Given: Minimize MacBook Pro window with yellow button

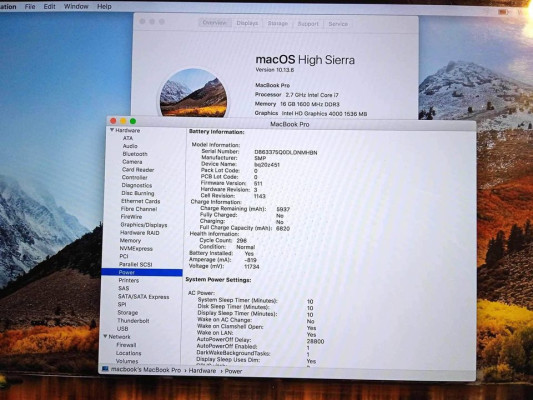Looking at the screenshot, I should (x=123, y=121).
